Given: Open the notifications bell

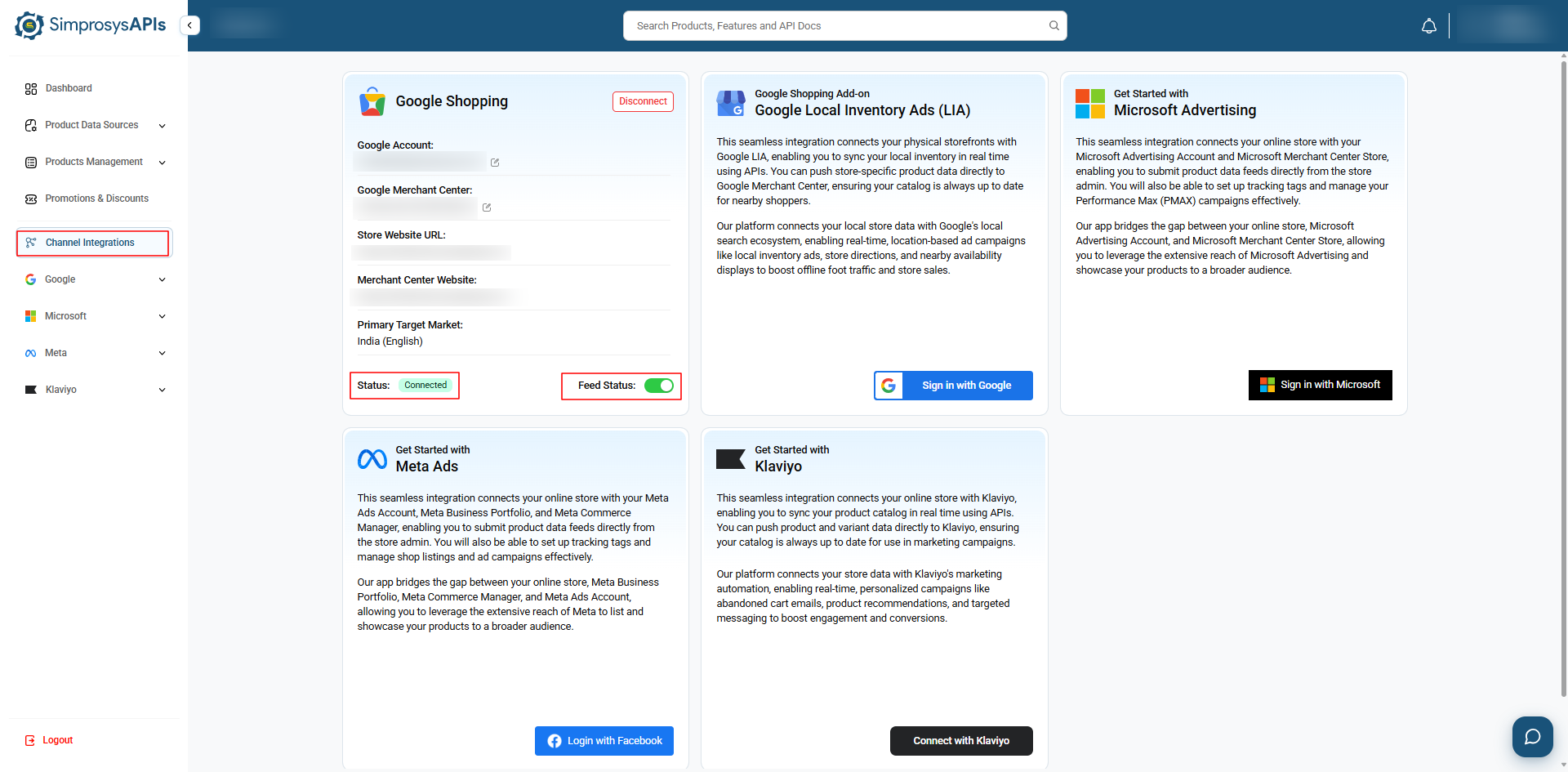Looking at the screenshot, I should pyautogui.click(x=1428, y=26).
